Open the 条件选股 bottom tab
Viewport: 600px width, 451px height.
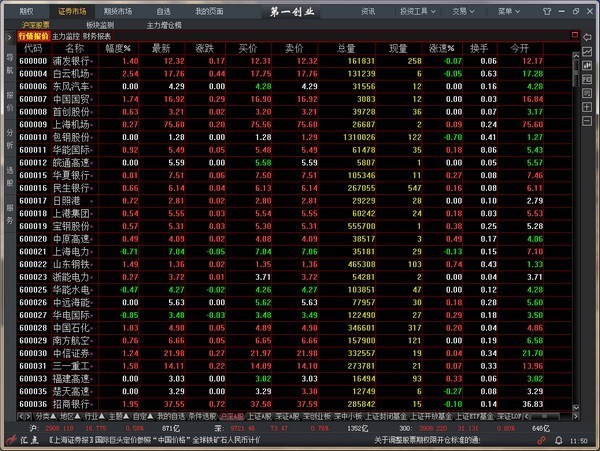[x=202, y=416]
